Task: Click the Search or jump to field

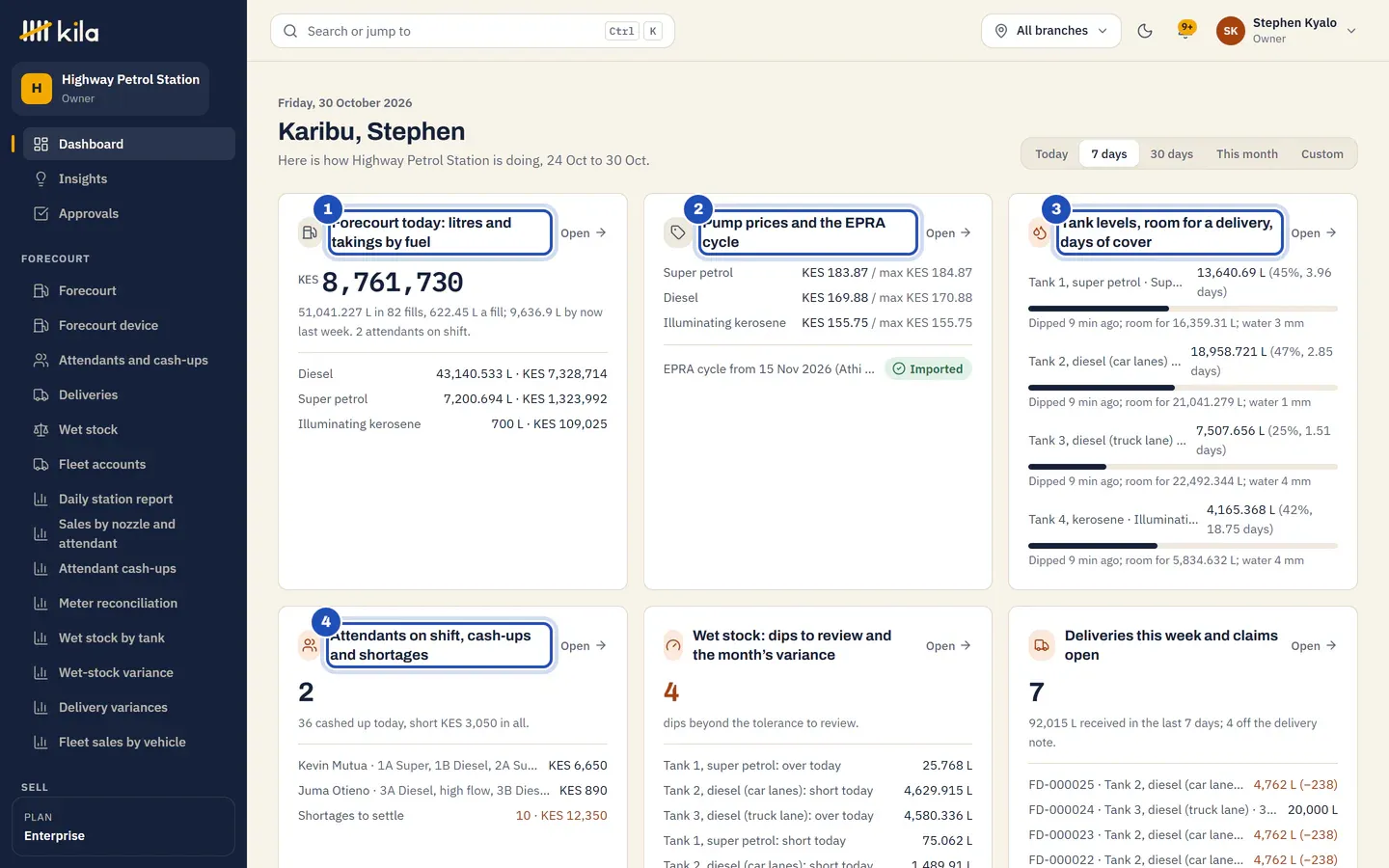Action: (x=473, y=31)
